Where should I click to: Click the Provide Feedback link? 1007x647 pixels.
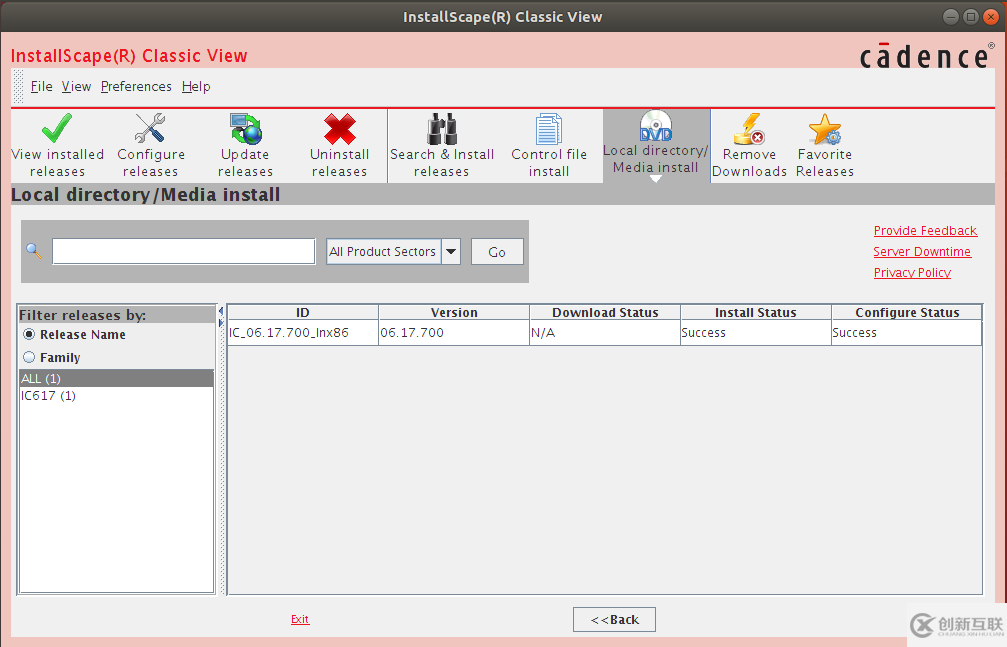[925, 230]
